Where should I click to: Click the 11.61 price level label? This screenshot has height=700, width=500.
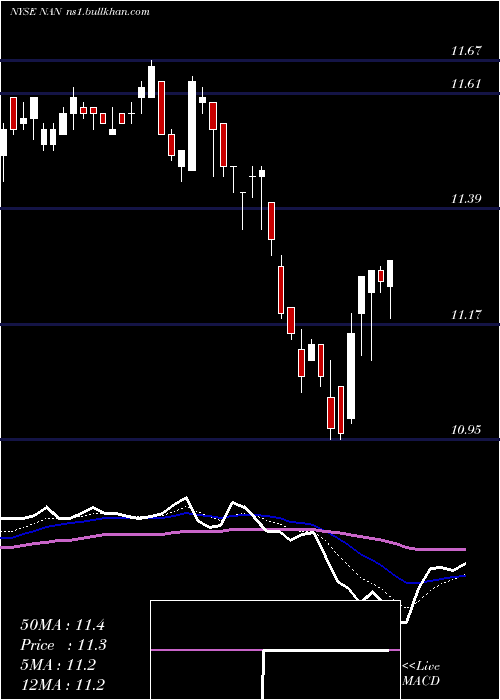coord(466,83)
